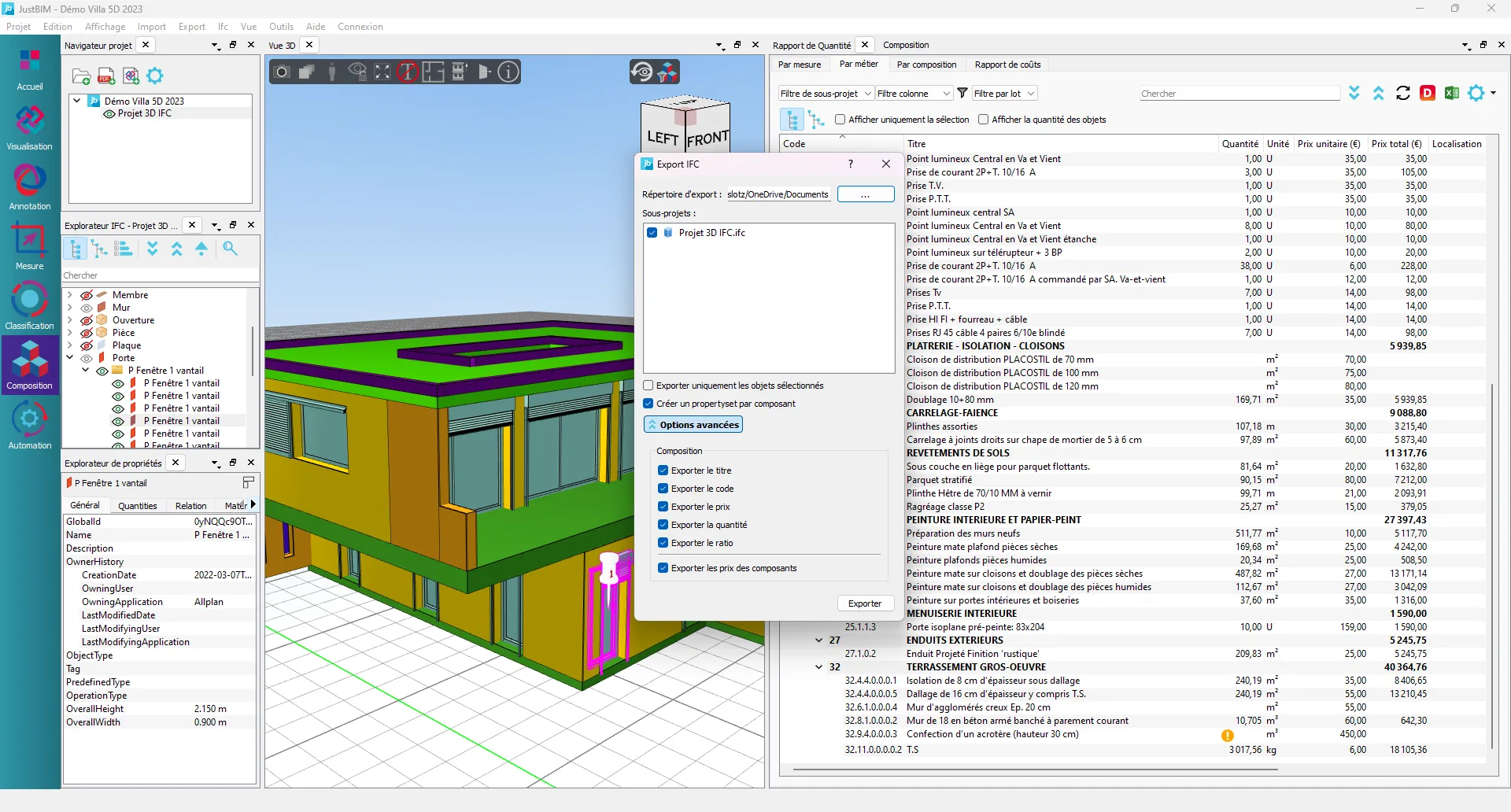Viewport: 1511px width, 812px height.
Task: Click the refresh icon in quantity report
Action: [1402, 94]
